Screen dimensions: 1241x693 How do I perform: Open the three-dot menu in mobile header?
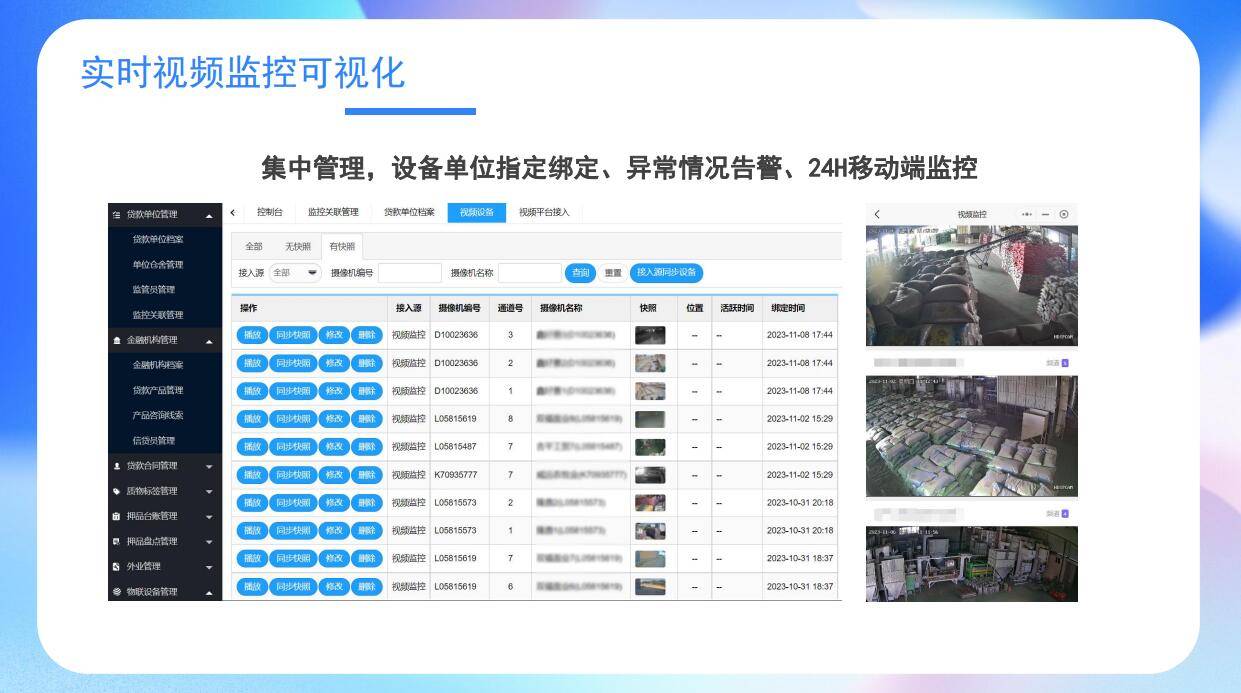point(1027,214)
